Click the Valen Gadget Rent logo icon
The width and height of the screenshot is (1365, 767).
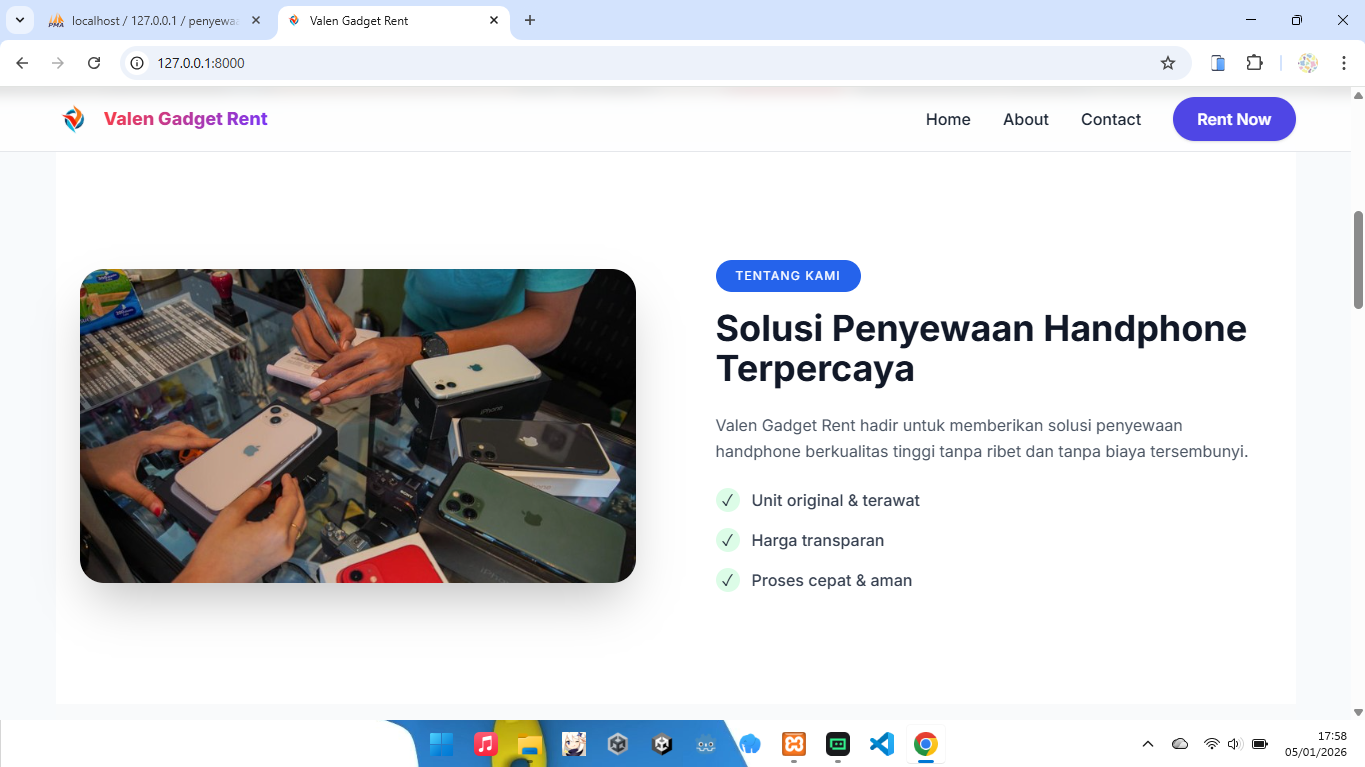(x=72, y=119)
